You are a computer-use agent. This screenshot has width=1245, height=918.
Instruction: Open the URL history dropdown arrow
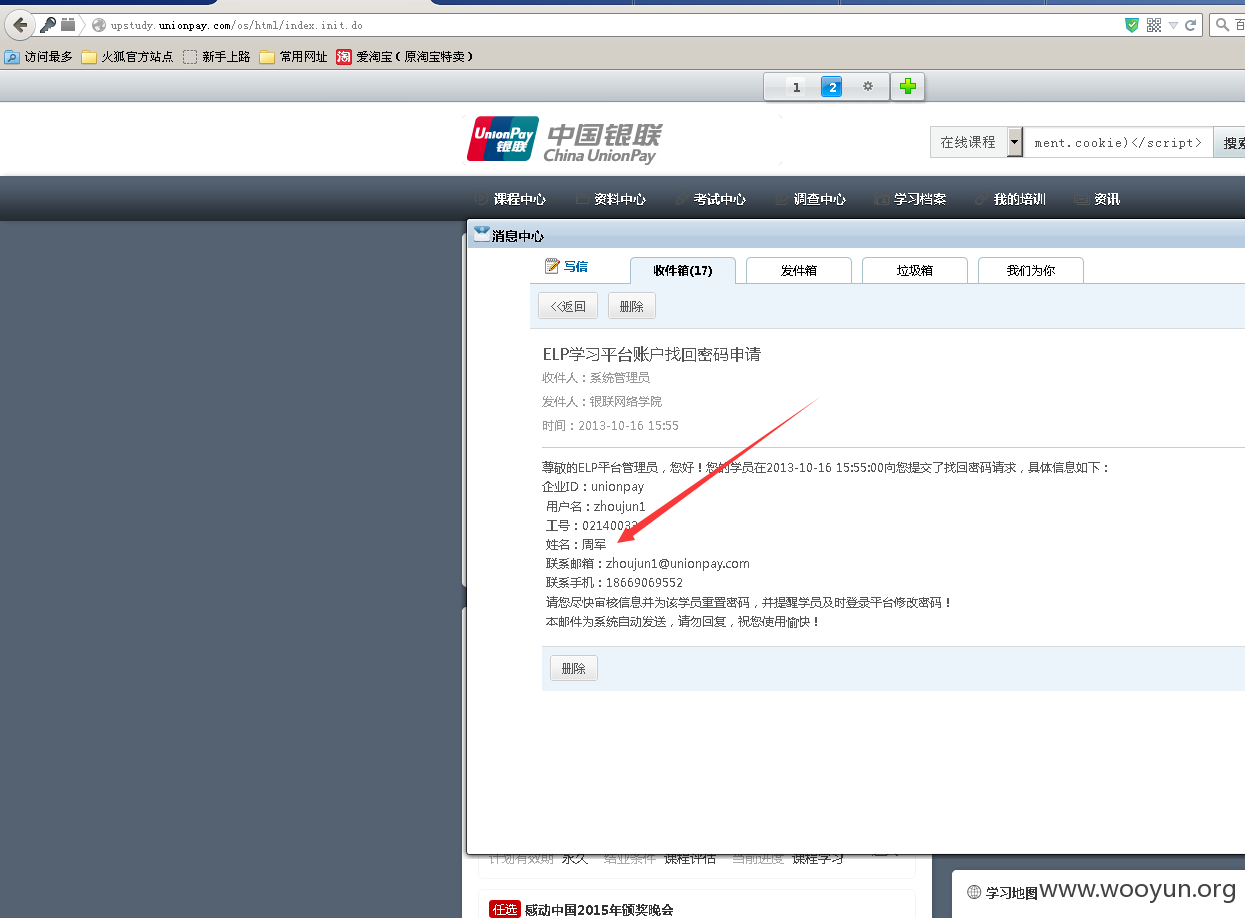click(1173, 25)
